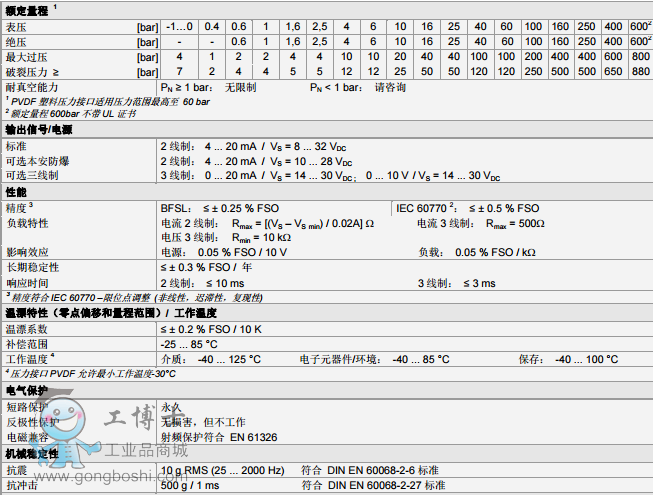The width and height of the screenshot is (653, 495).
Task: Click the 输出信号/电源 section header
Action: click(39, 130)
